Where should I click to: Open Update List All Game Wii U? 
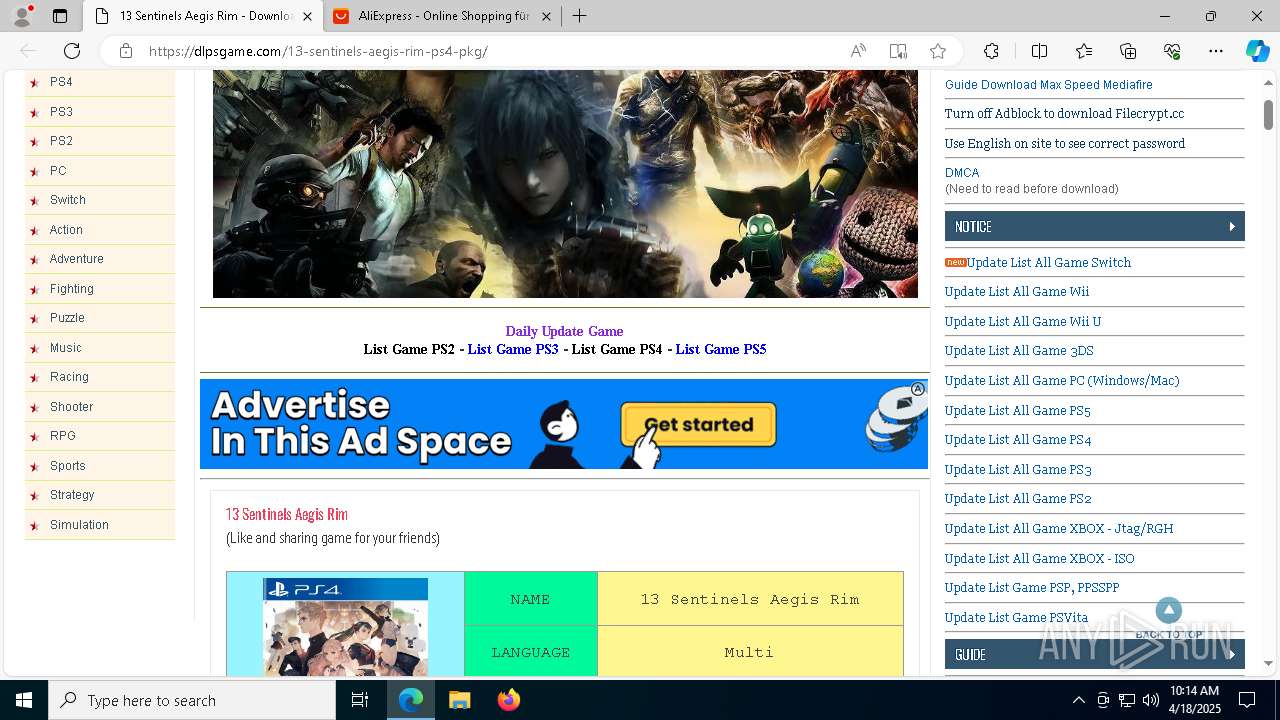coord(1023,321)
